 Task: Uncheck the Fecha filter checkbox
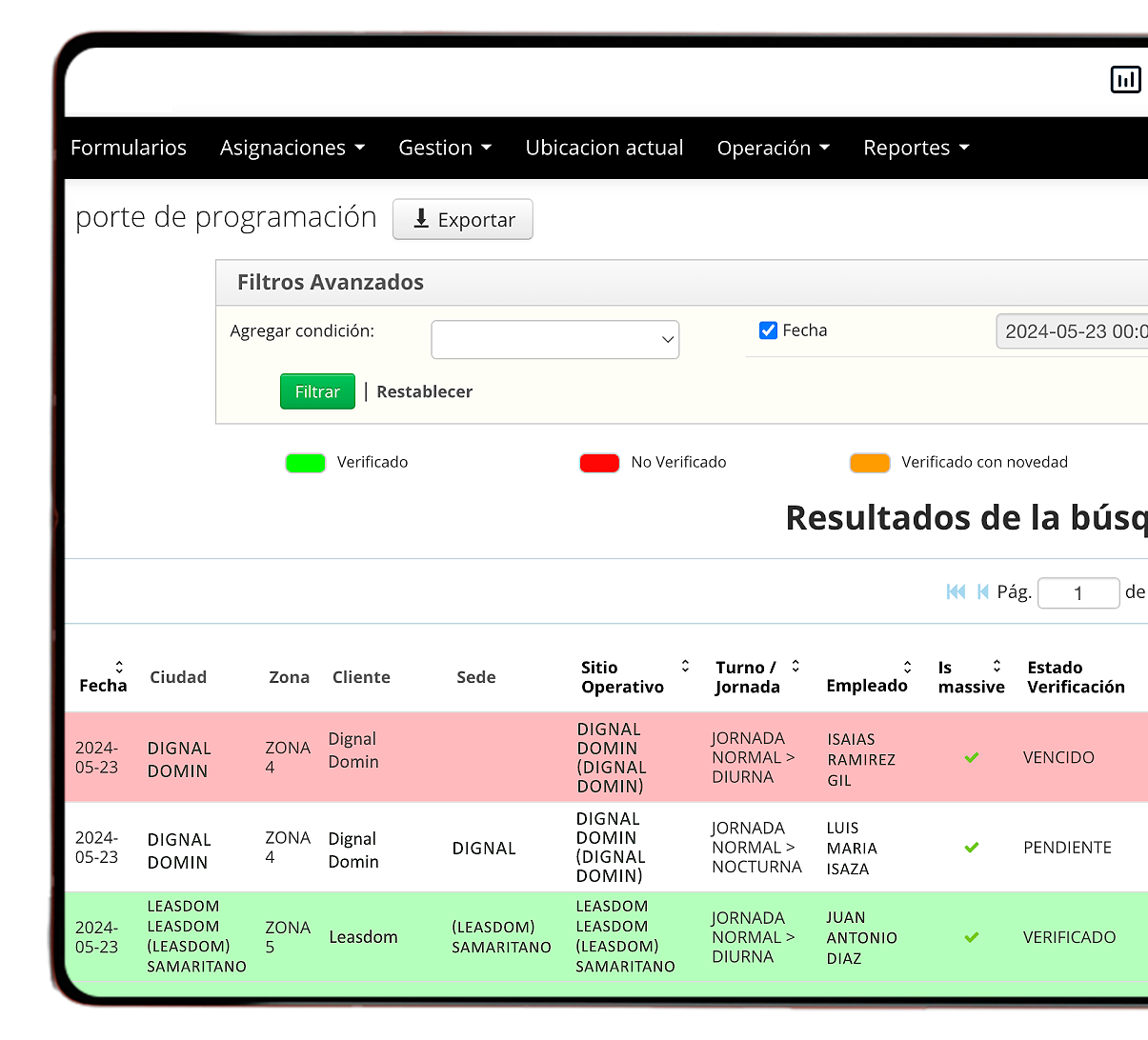(x=768, y=330)
